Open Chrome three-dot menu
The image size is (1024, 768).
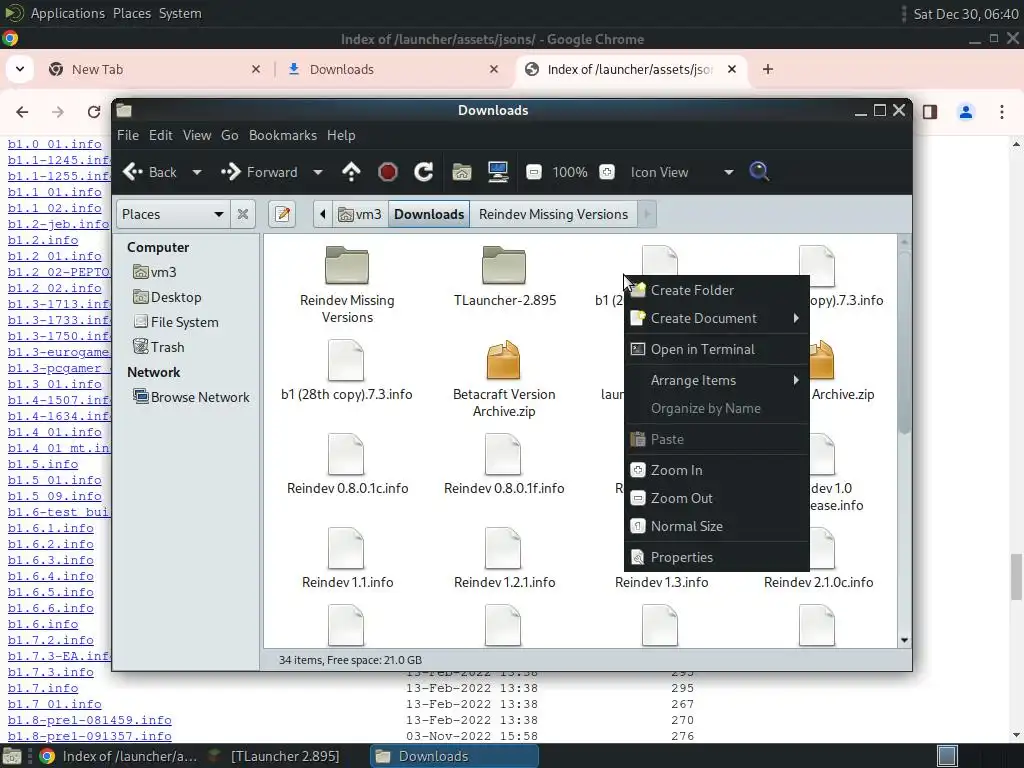1002,112
